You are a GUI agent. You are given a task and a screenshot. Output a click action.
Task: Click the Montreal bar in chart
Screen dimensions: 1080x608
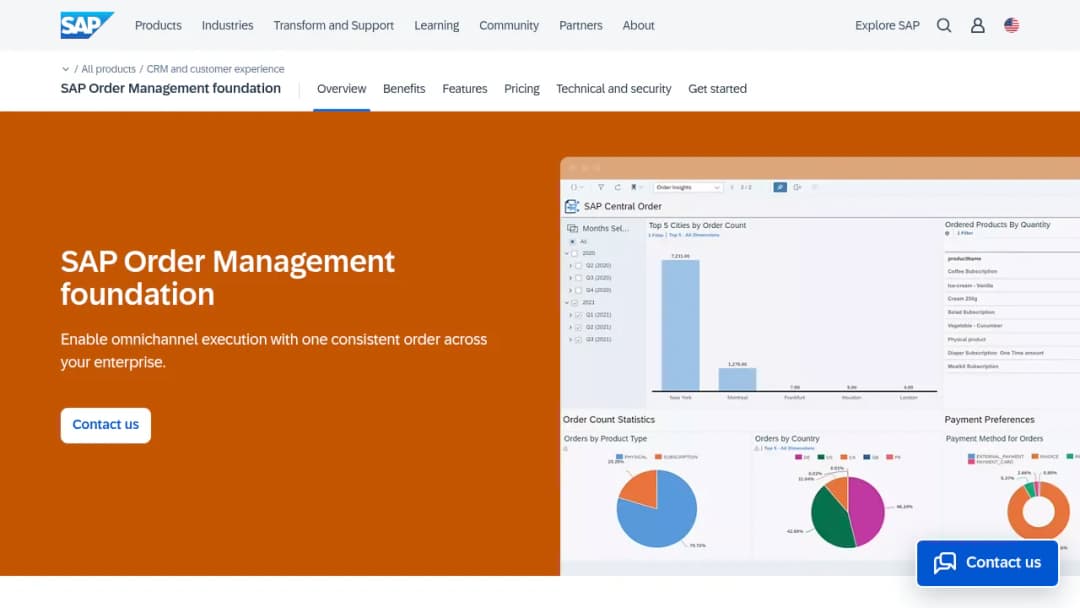737,379
